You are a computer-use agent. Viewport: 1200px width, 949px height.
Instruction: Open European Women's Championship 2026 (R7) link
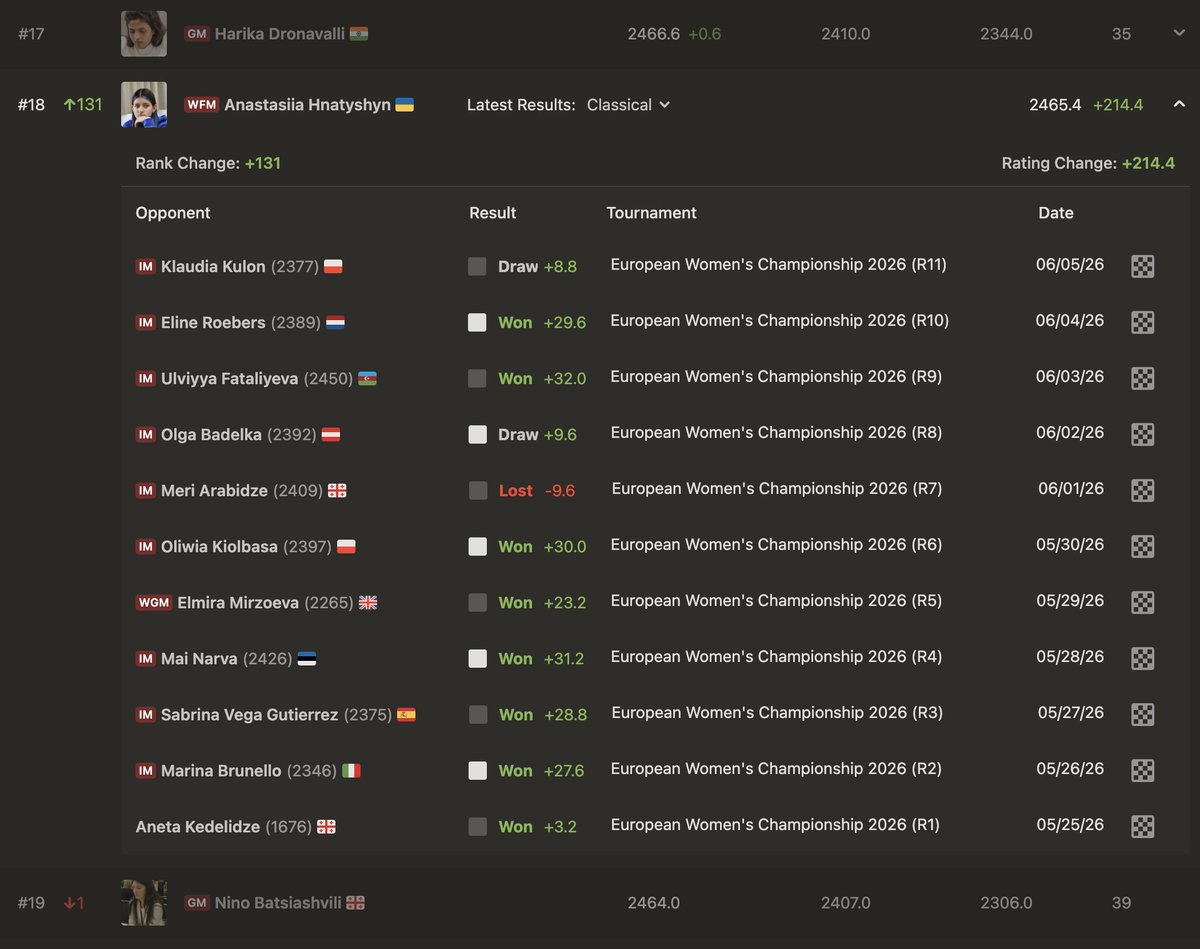pos(777,489)
